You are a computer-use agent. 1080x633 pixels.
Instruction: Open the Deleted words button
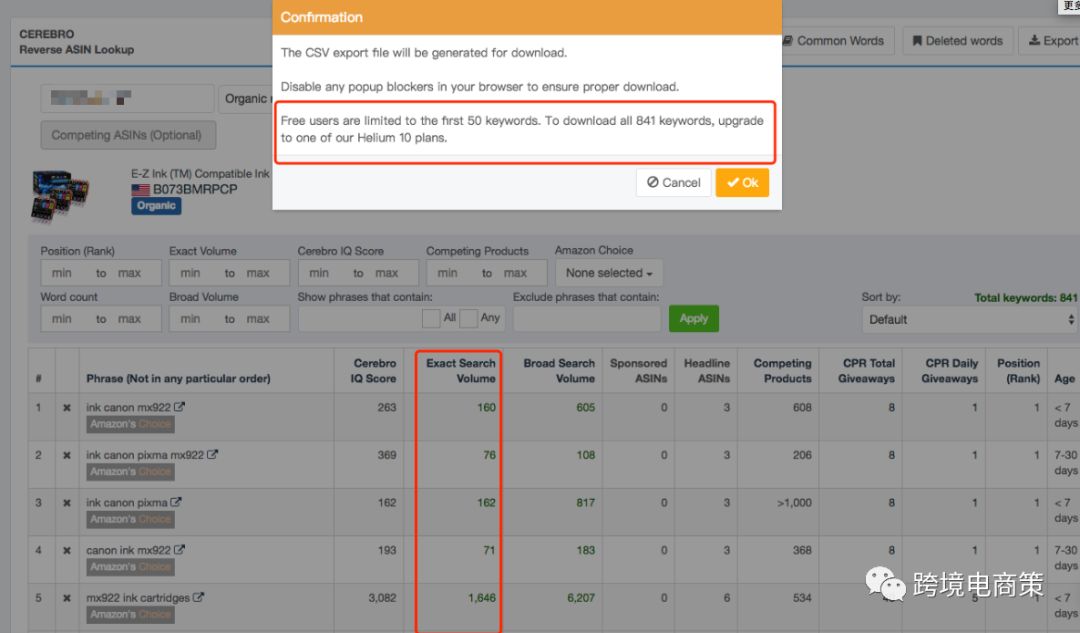tap(958, 41)
